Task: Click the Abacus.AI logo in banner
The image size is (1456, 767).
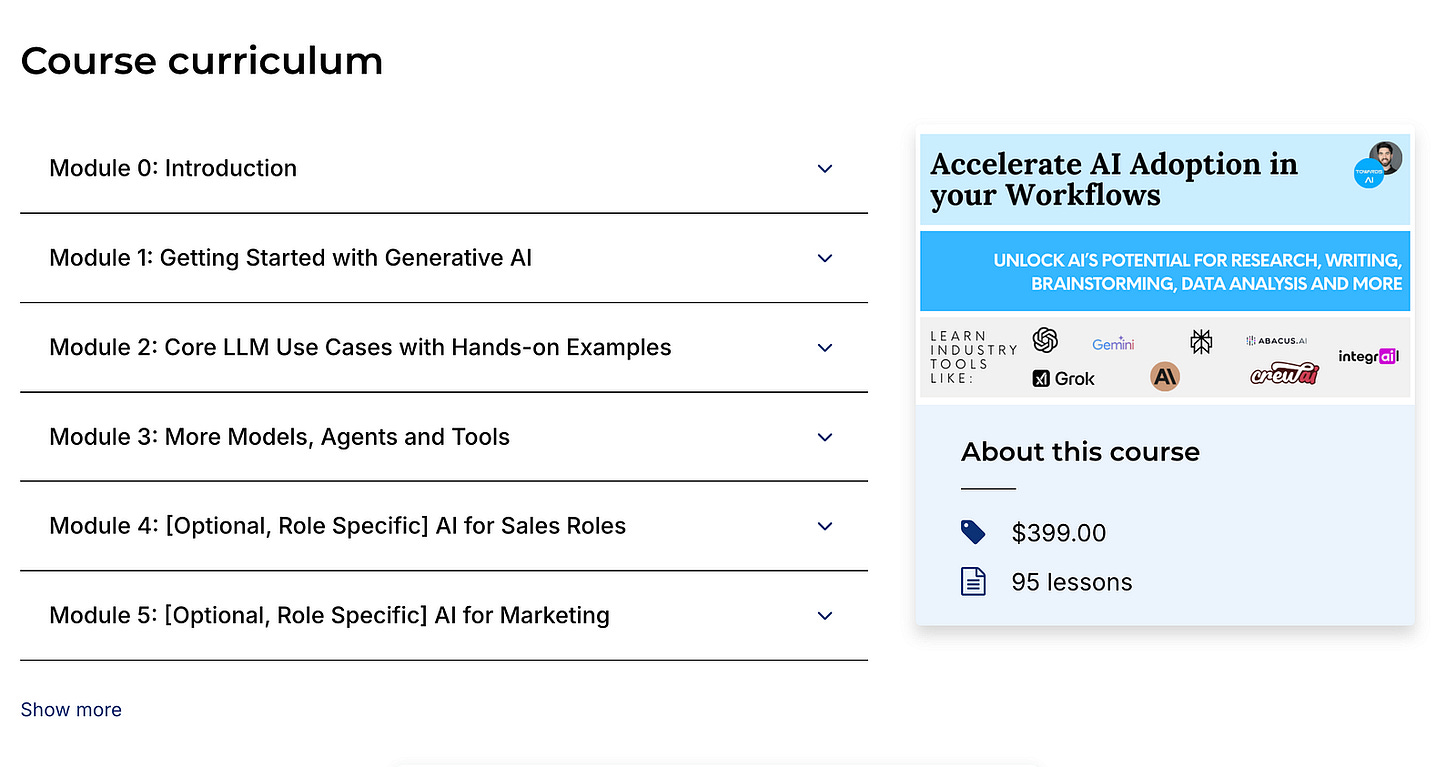Action: click(x=1276, y=341)
